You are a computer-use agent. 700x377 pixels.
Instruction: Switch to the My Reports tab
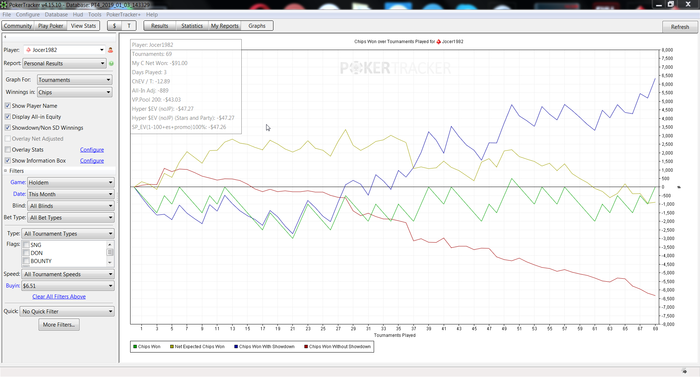(x=225, y=26)
